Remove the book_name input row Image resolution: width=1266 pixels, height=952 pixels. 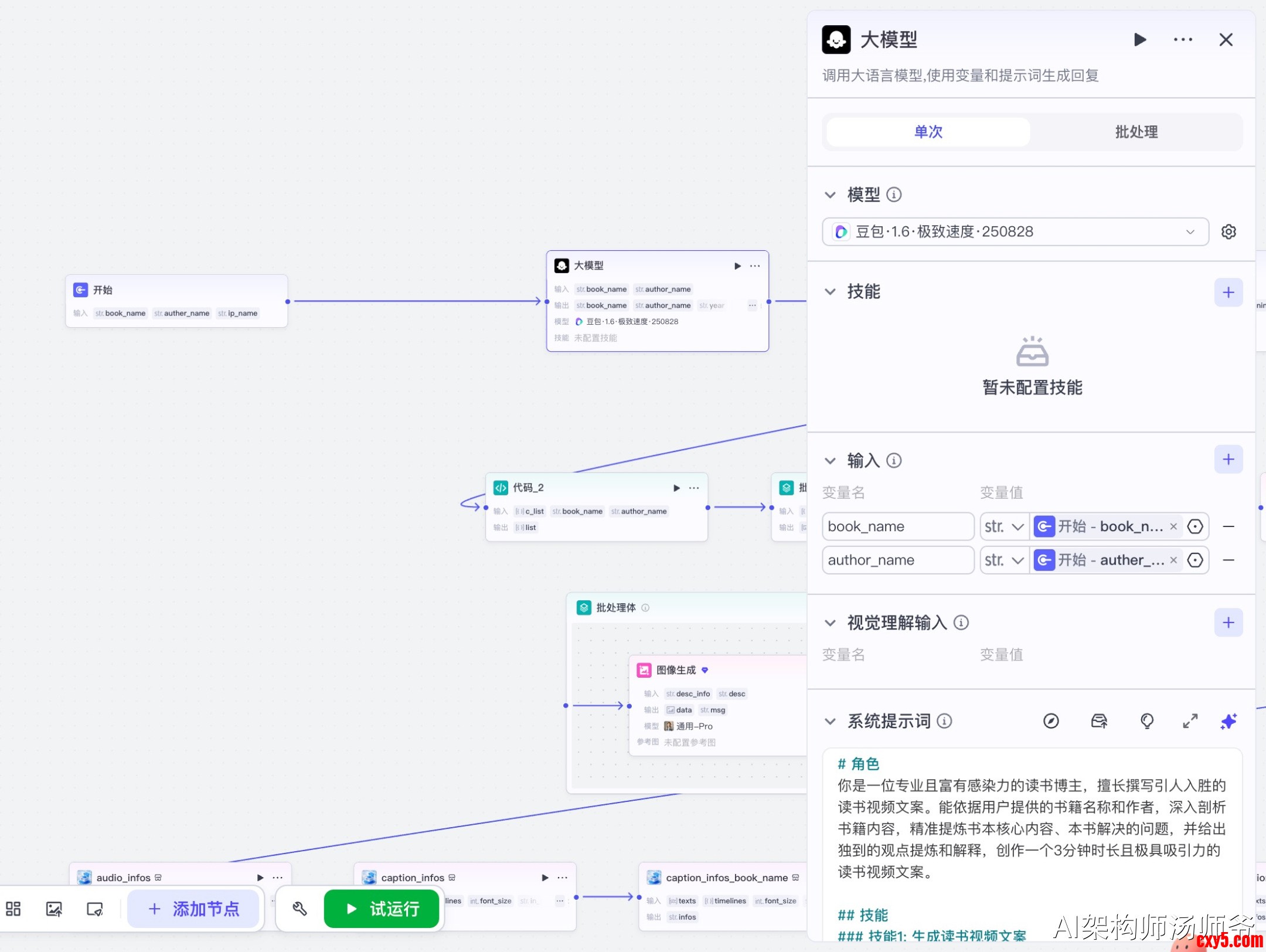[x=1228, y=526]
